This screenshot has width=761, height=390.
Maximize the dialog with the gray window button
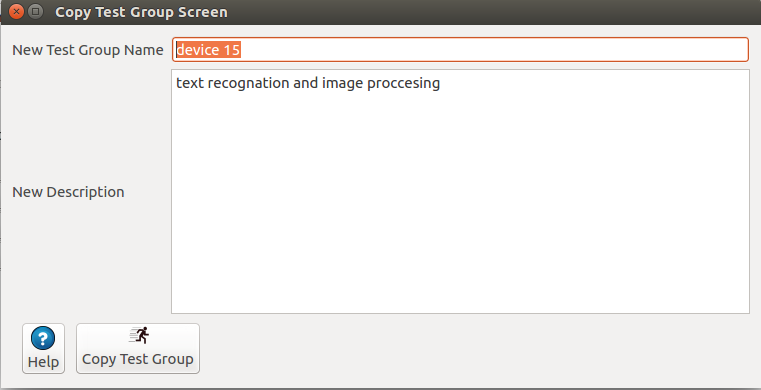coord(35,11)
